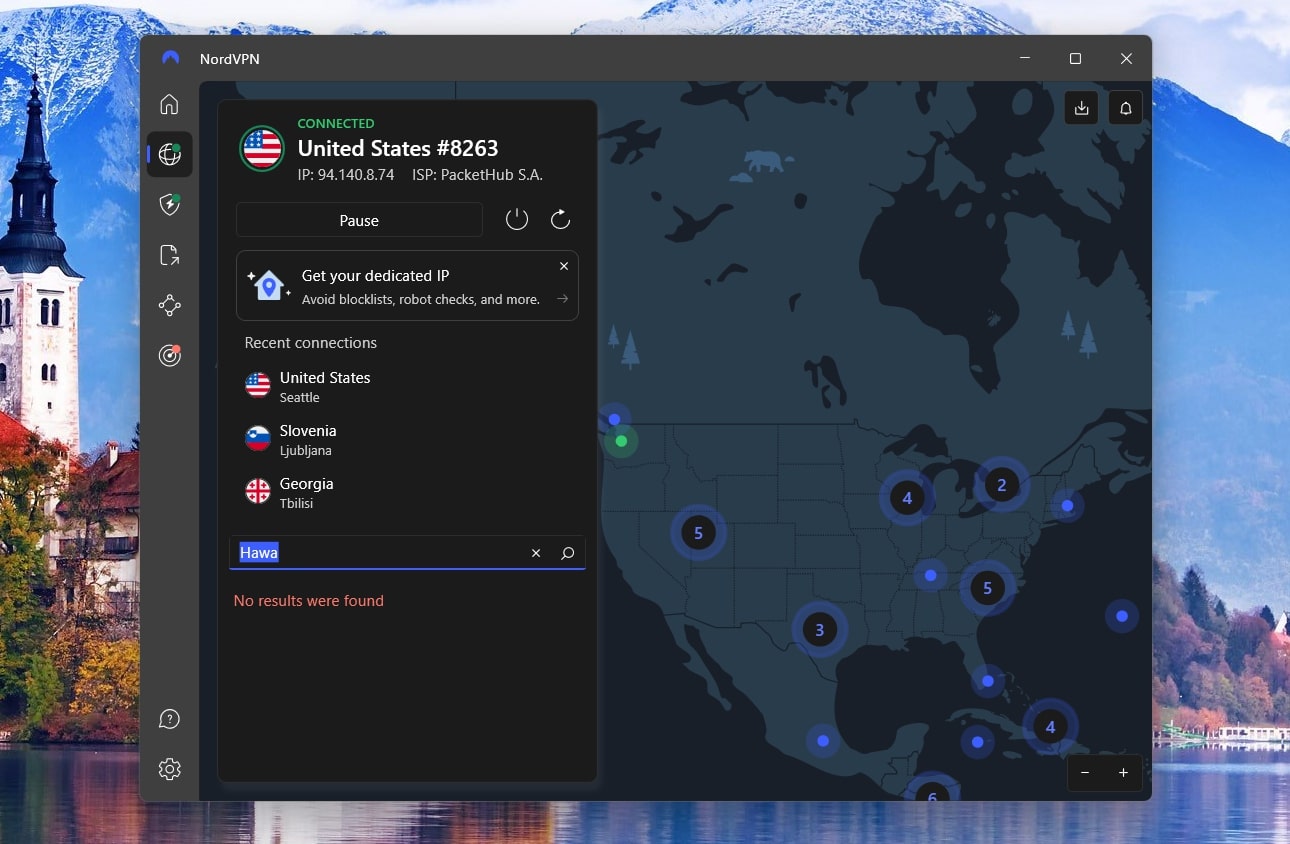The height and width of the screenshot is (844, 1290).
Task: Open Dark Web Monitor from sidebar
Action: [x=169, y=355]
